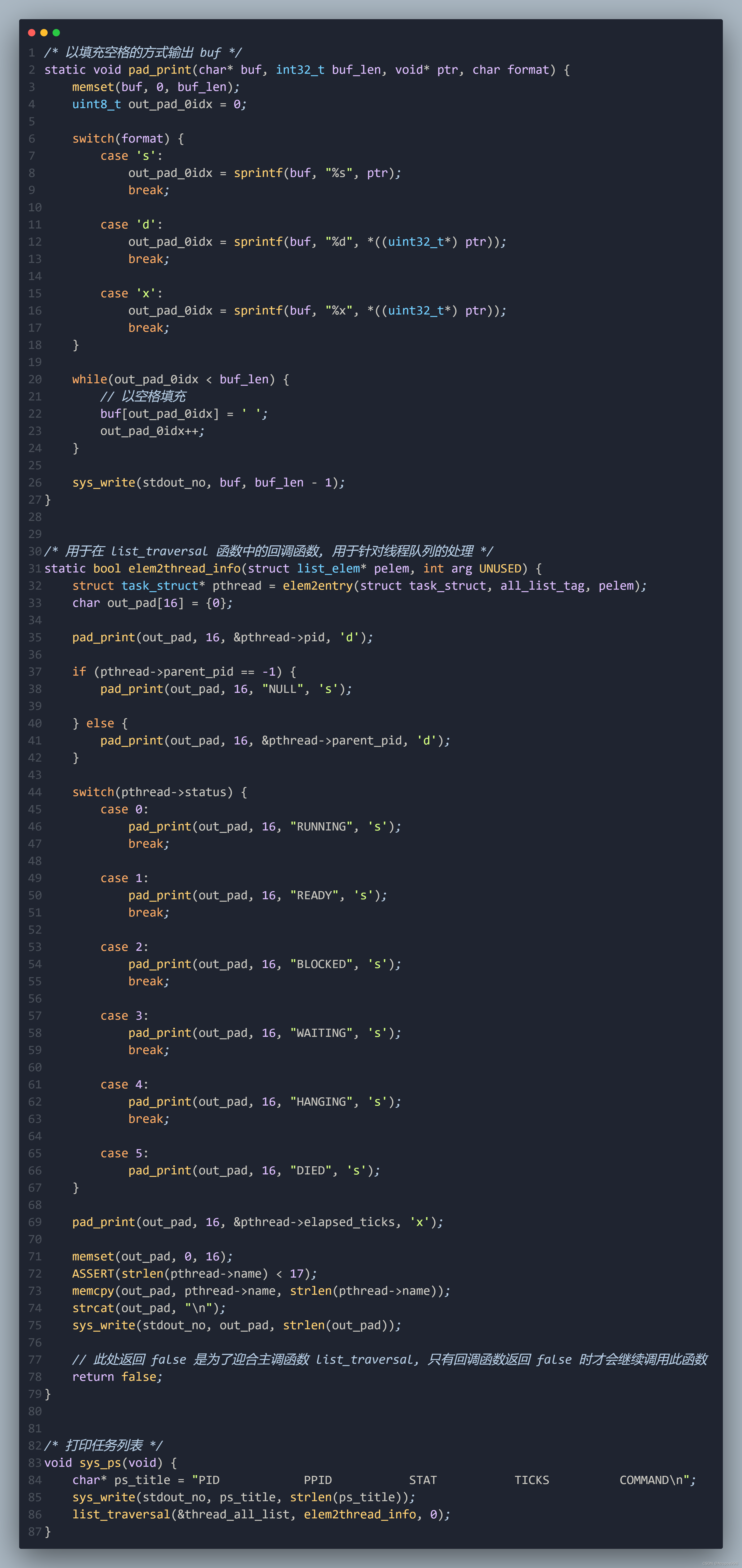Screen dimensions: 742x1568
Task: Click the "BLOCKED" string
Action: pyautogui.click(x=321, y=964)
